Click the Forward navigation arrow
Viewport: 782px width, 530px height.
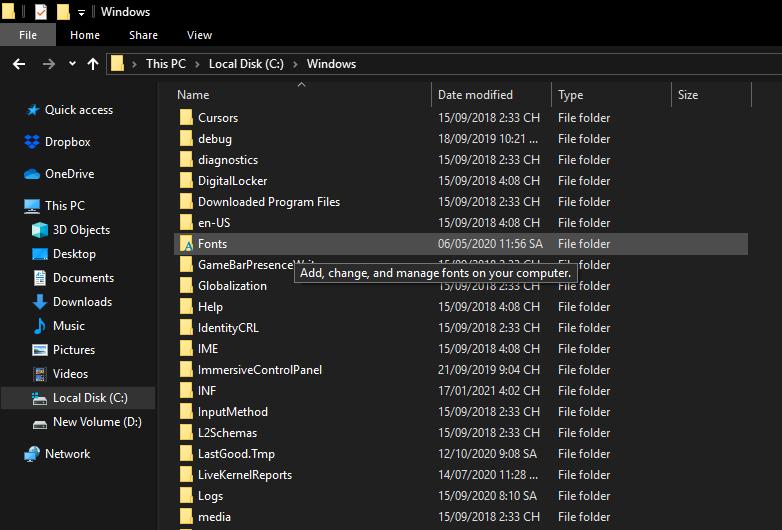48,64
